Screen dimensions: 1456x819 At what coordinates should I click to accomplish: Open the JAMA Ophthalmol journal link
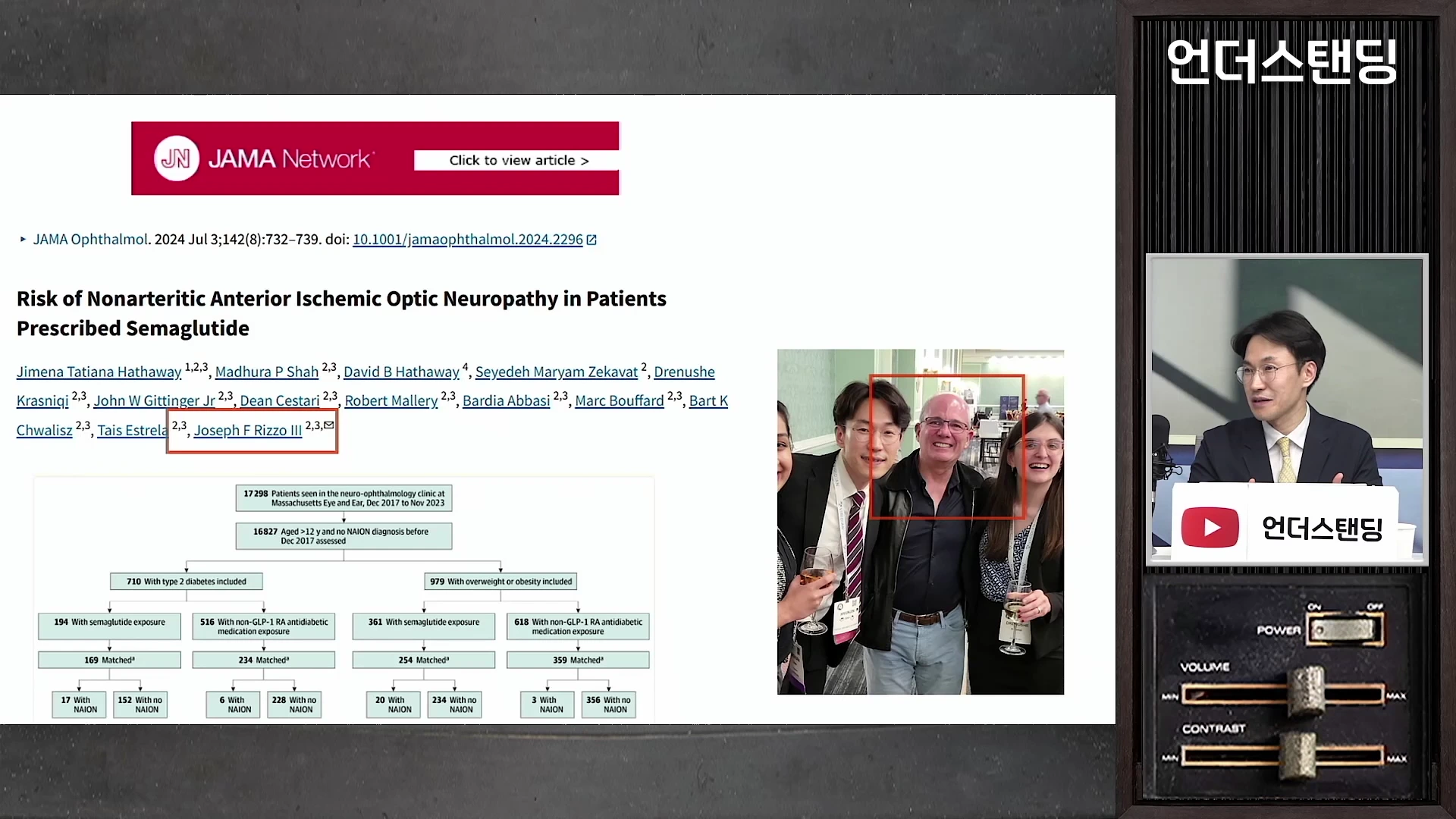[x=90, y=240]
